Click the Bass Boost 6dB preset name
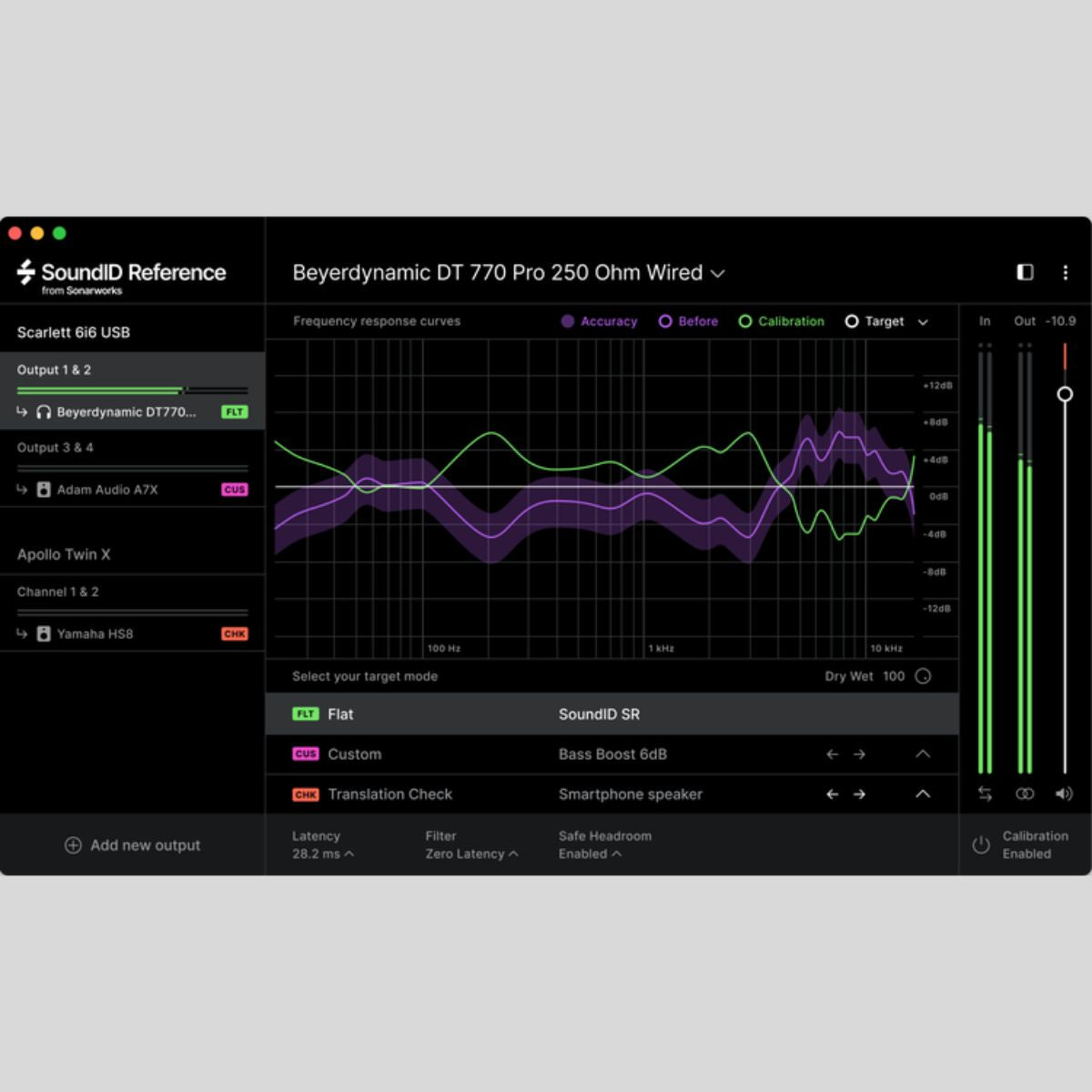 (x=612, y=754)
